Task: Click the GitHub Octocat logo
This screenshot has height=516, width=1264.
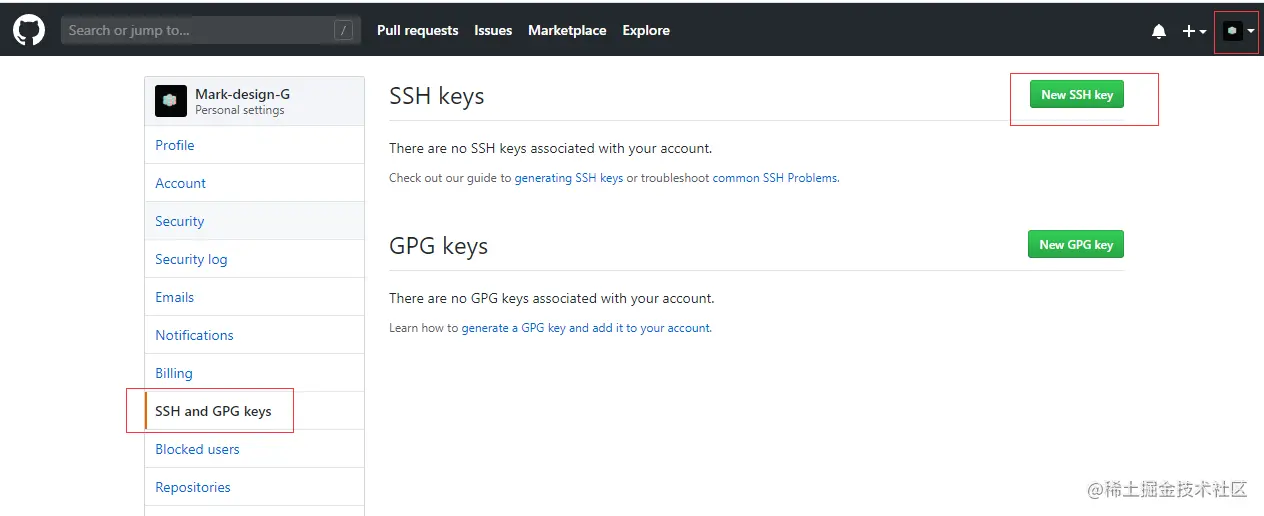Action: coord(28,31)
